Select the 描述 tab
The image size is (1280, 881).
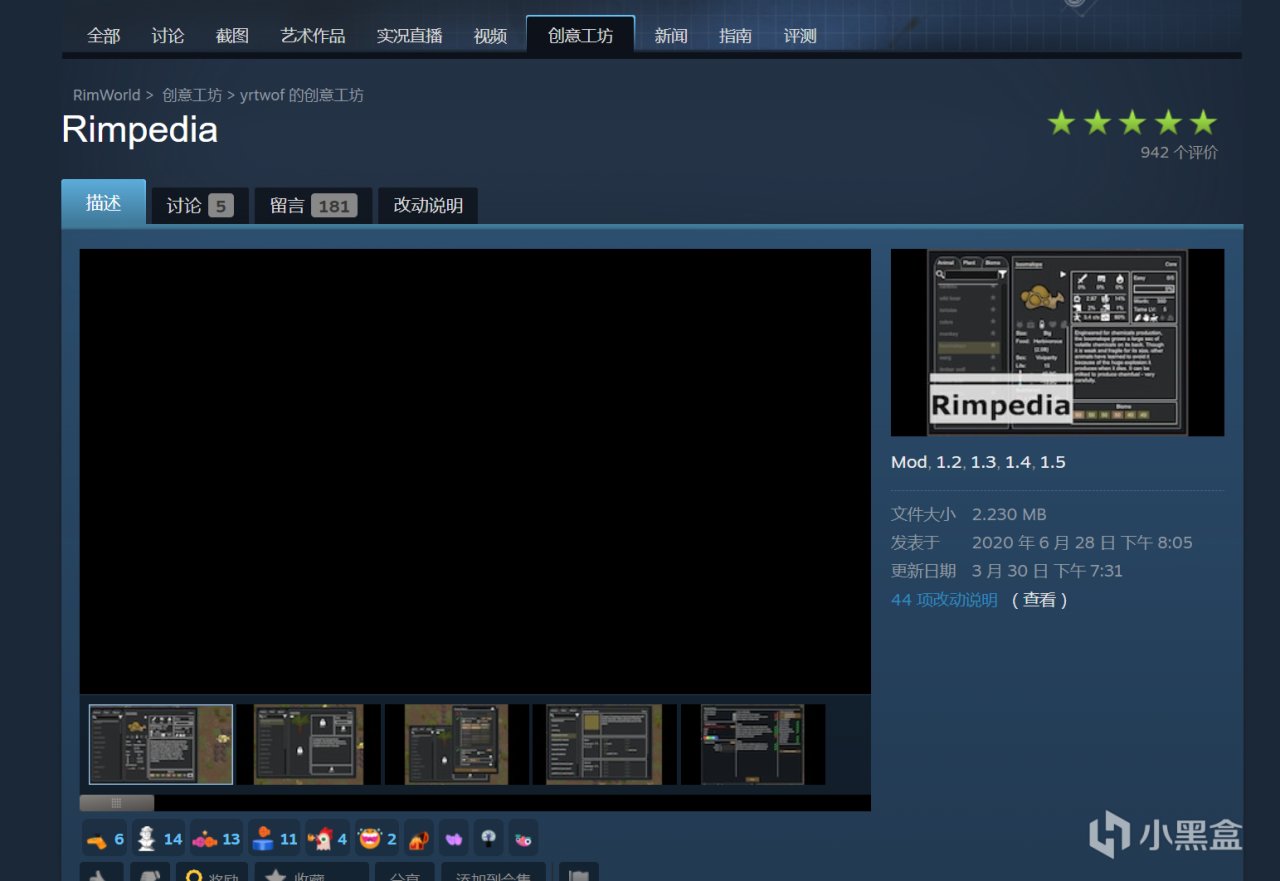tap(103, 203)
